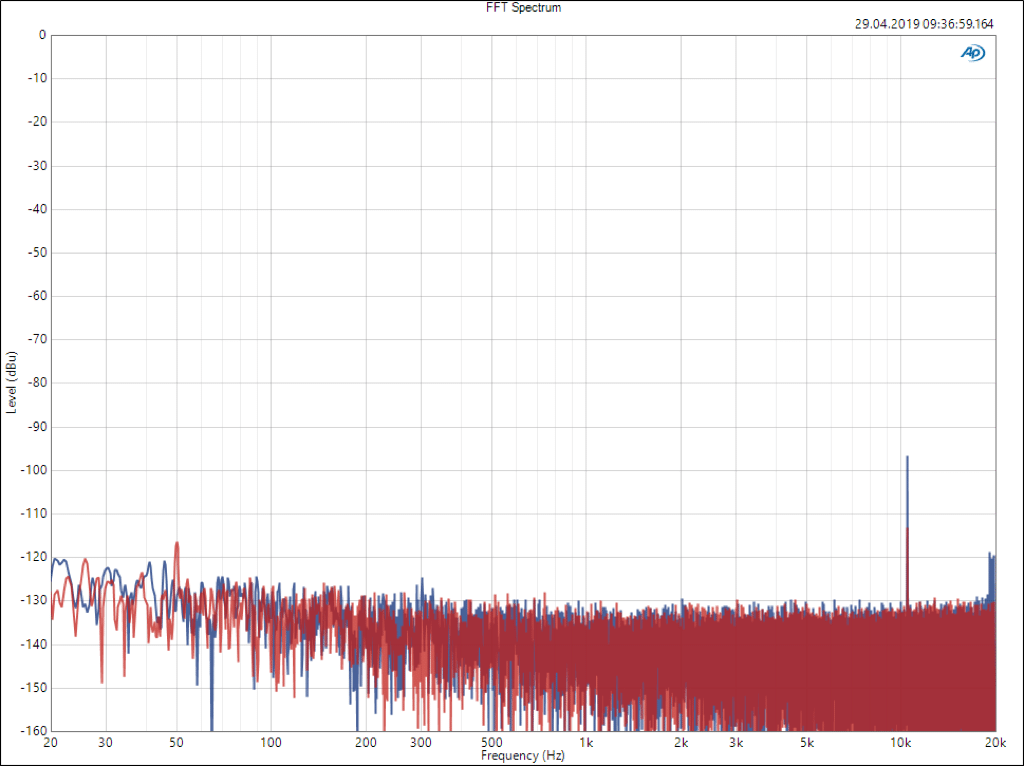Click the -50 tick label on level axis
Image resolution: width=1024 pixels, height=766 pixels.
coord(36,252)
